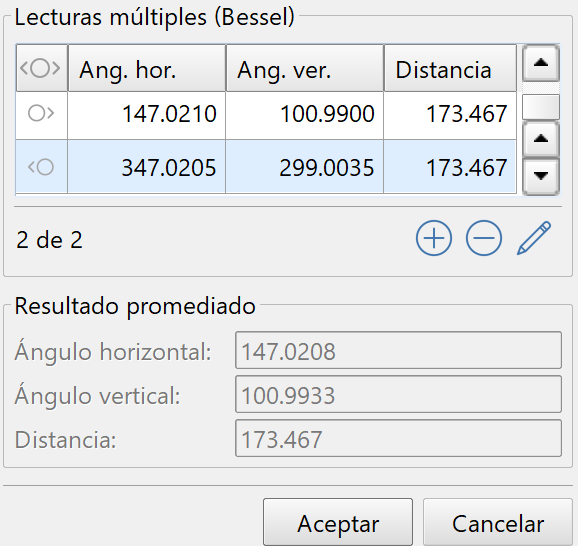Click the scrollbar top up arrow
The width and height of the screenshot is (578, 546).
click(x=541, y=63)
